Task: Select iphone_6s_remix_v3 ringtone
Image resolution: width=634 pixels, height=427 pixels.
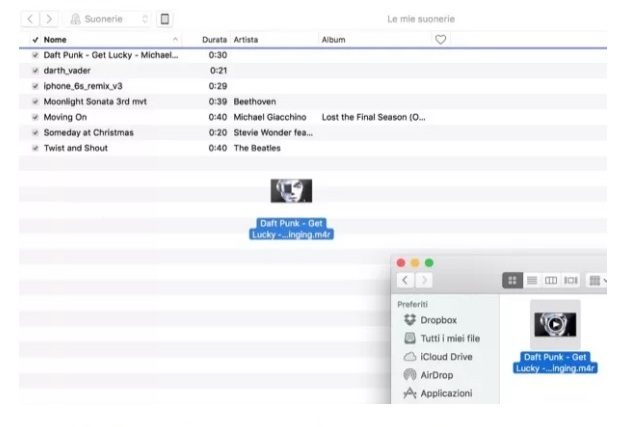Action: pos(313,86)
